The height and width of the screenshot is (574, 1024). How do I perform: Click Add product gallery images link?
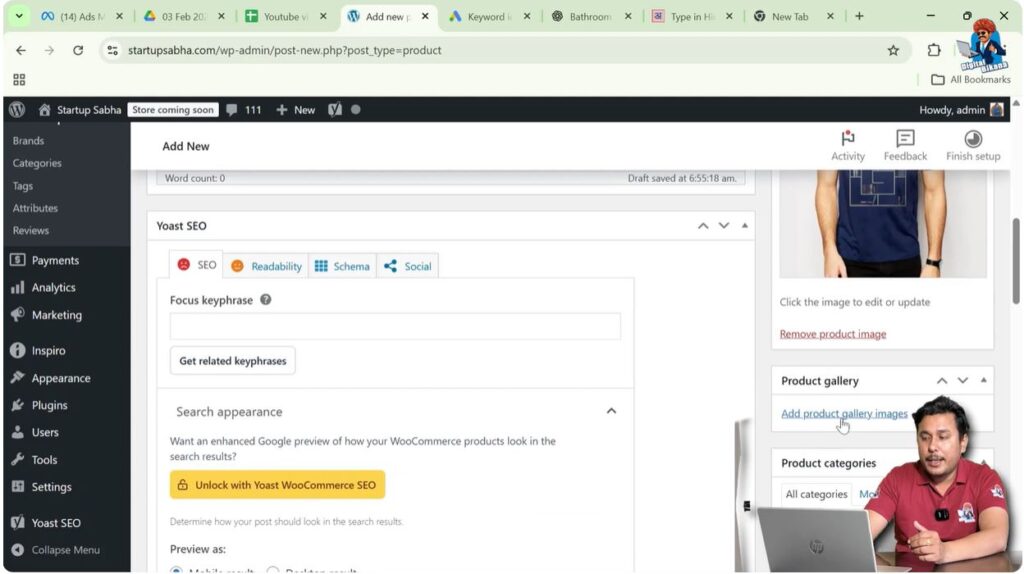pyautogui.click(x=844, y=413)
